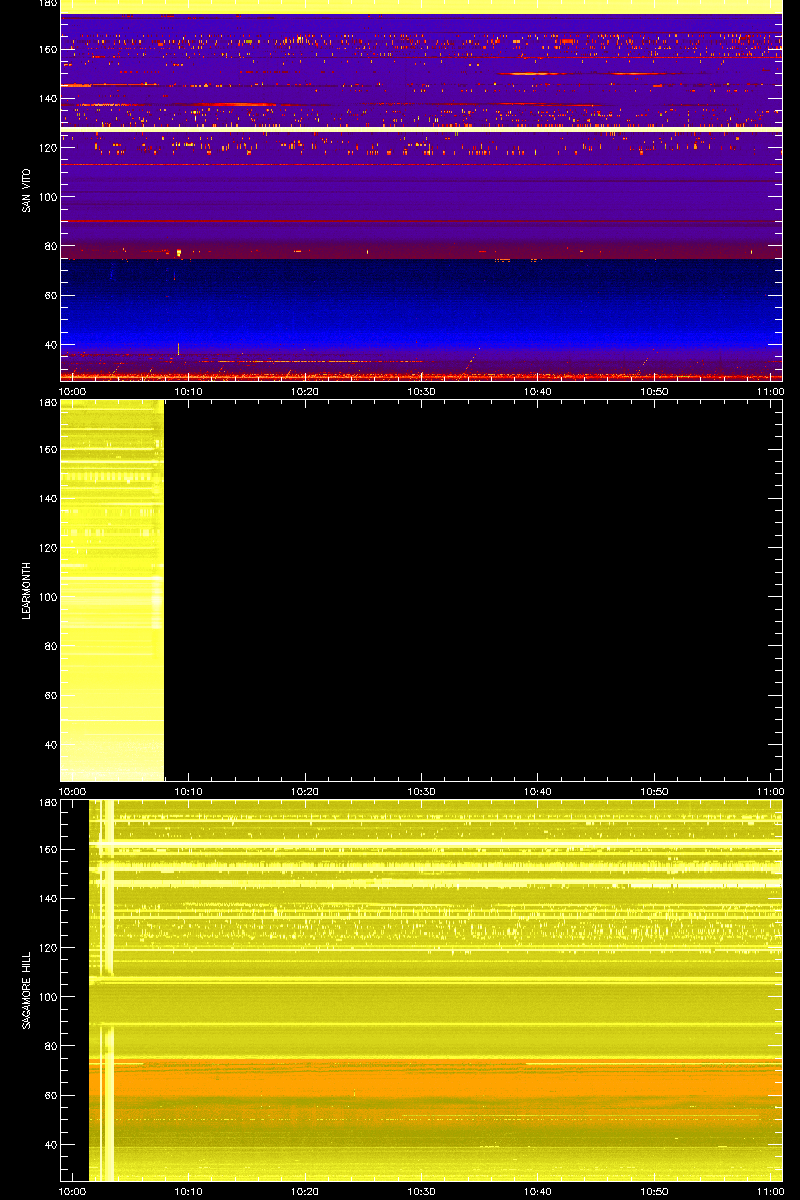The width and height of the screenshot is (800, 1200).
Task: Select the San Vito spectrogram plot
Action: 421,190
